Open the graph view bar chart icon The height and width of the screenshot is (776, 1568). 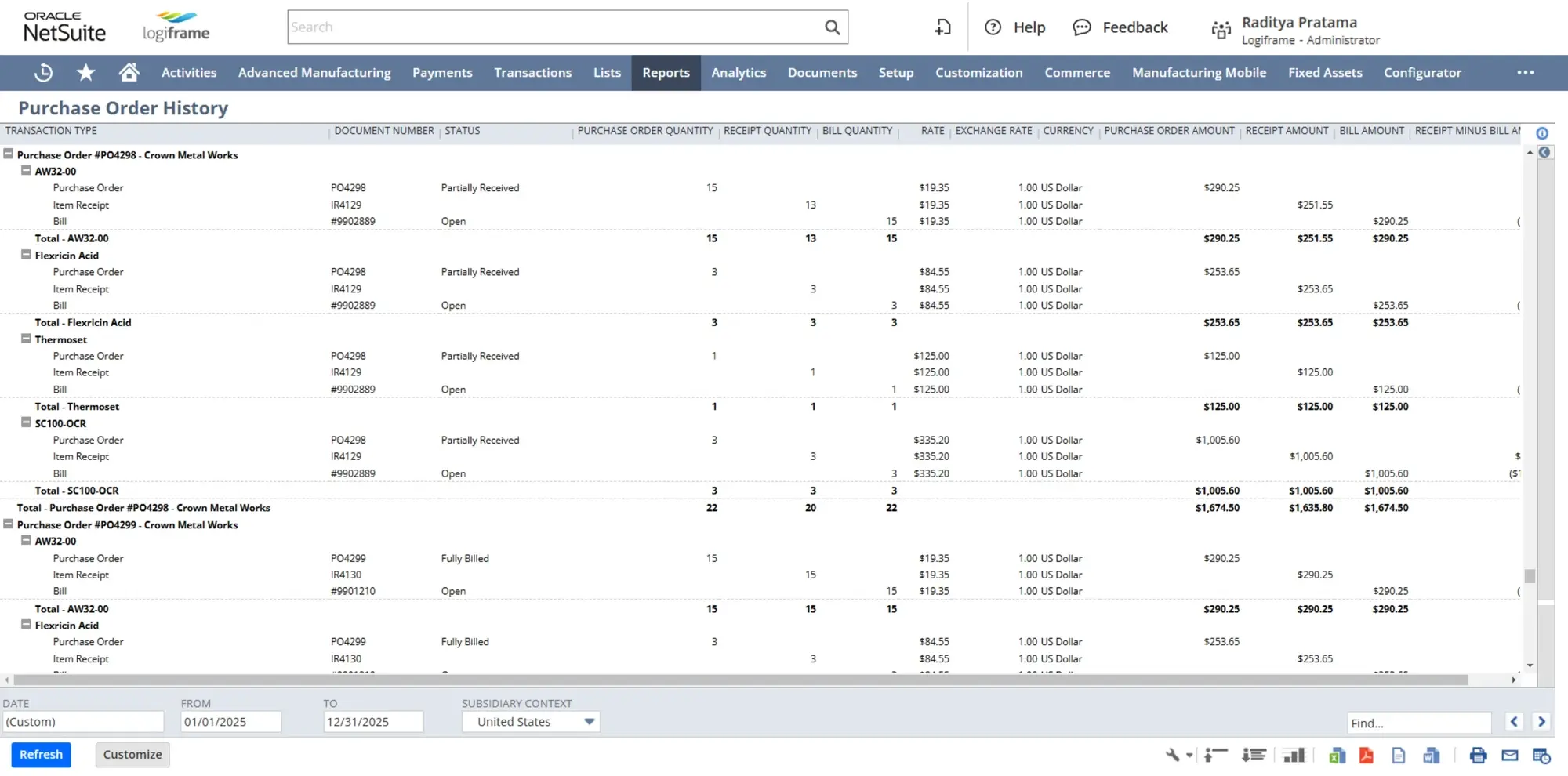click(1294, 755)
